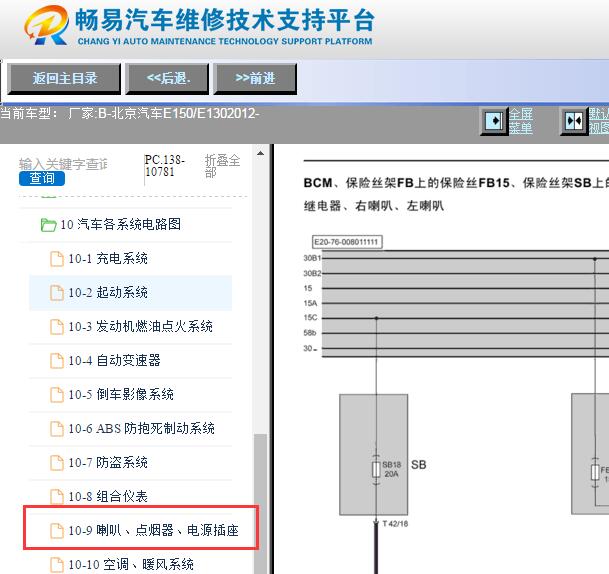Open 10-6 ABS 防抱死制动系统
609x574 pixels.
[x=141, y=428]
